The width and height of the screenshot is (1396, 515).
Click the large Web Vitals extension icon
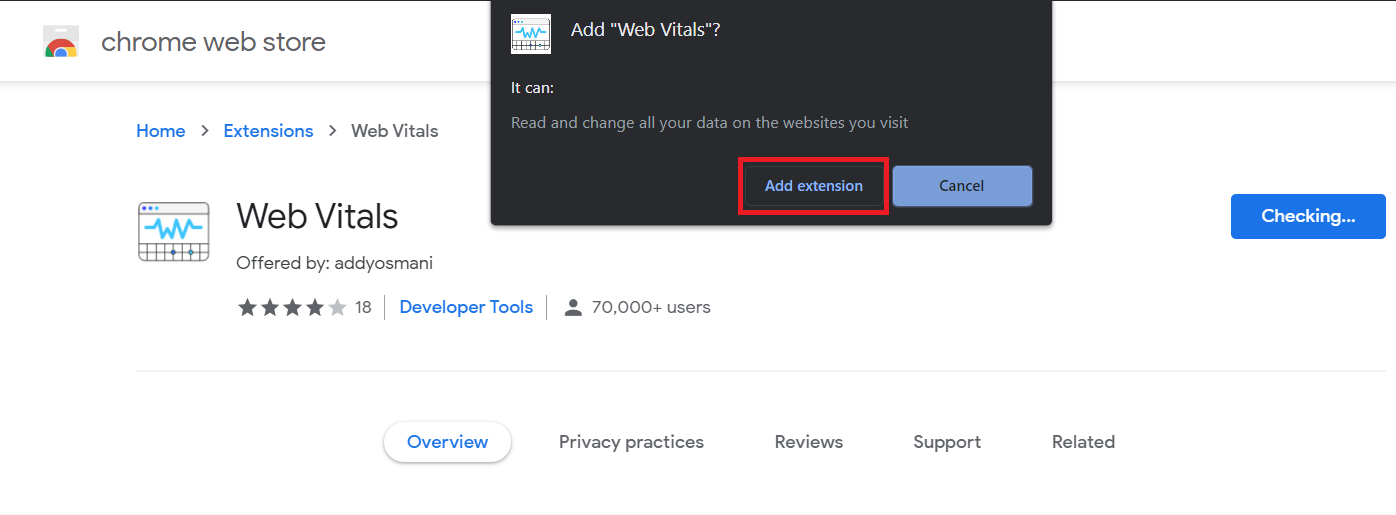[x=174, y=232]
